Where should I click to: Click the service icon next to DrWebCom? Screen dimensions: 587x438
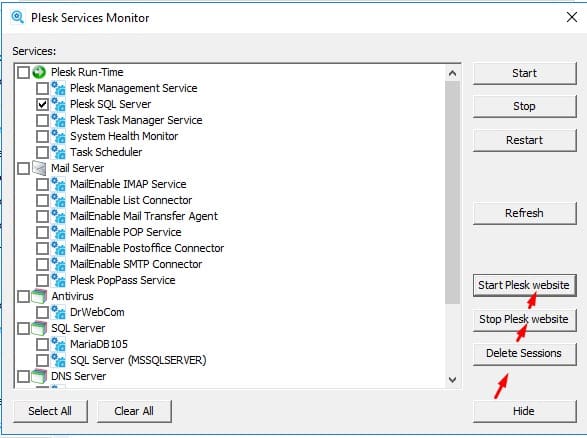tap(58, 312)
